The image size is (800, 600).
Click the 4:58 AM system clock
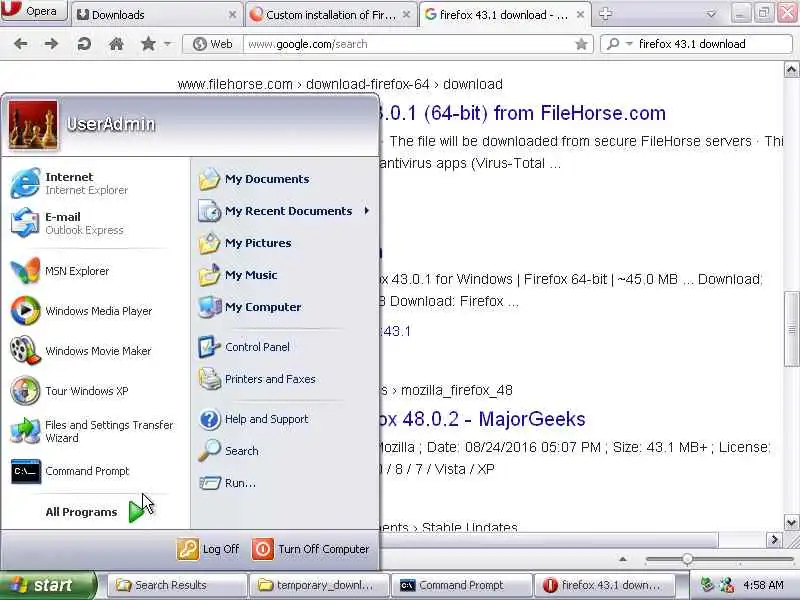(763, 585)
